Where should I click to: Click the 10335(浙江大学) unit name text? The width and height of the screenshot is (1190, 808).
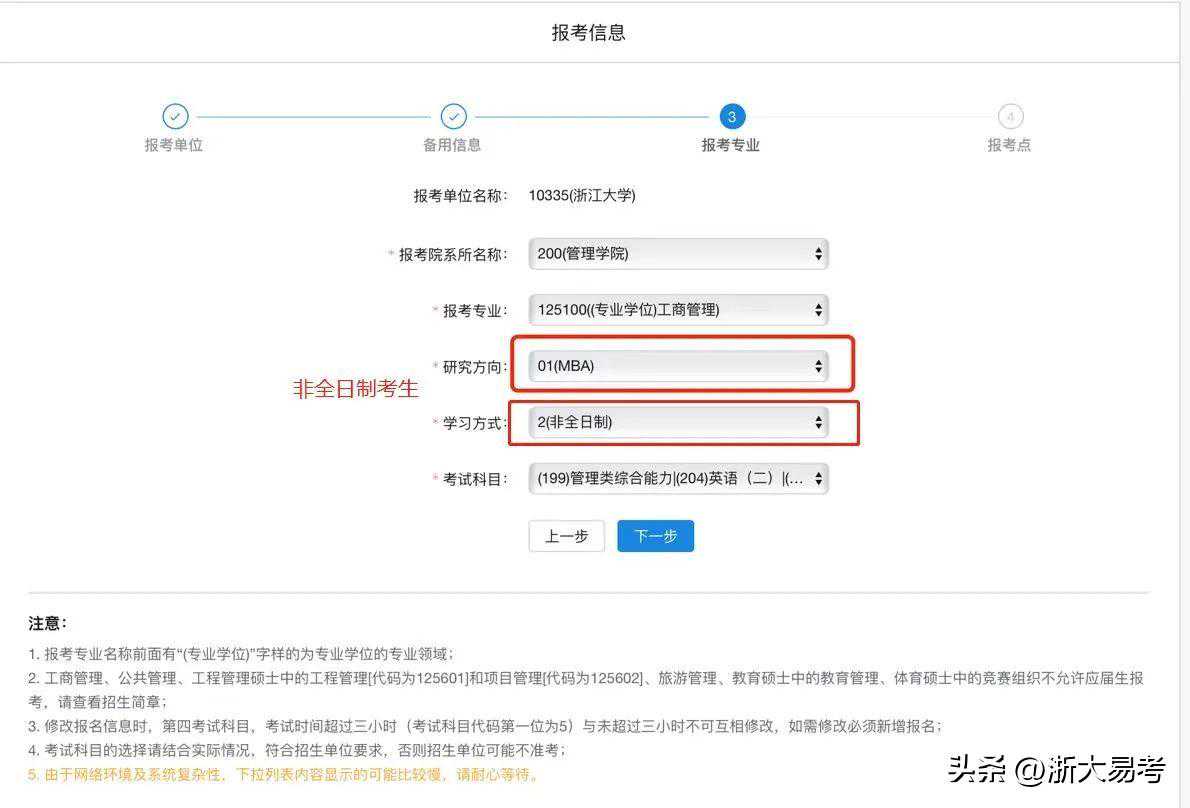click(582, 196)
